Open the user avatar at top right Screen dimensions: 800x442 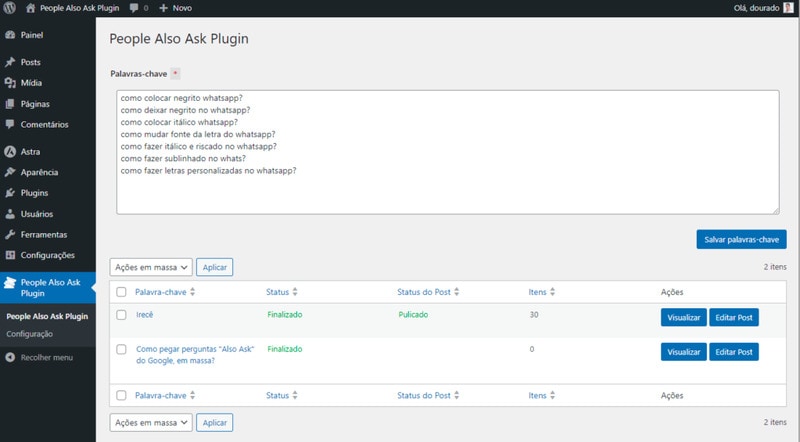788,8
